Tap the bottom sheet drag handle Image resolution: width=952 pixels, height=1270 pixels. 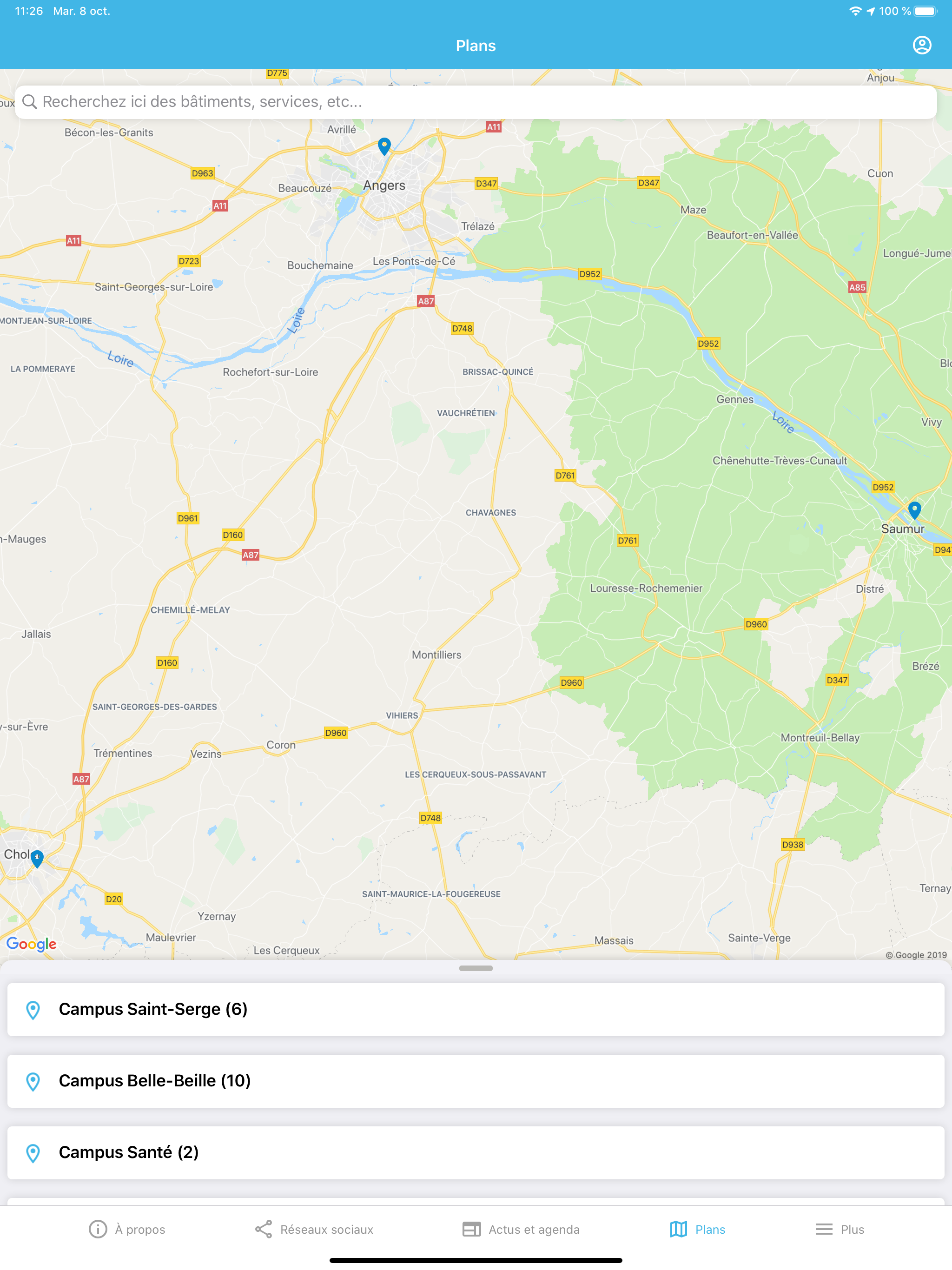[476, 969]
